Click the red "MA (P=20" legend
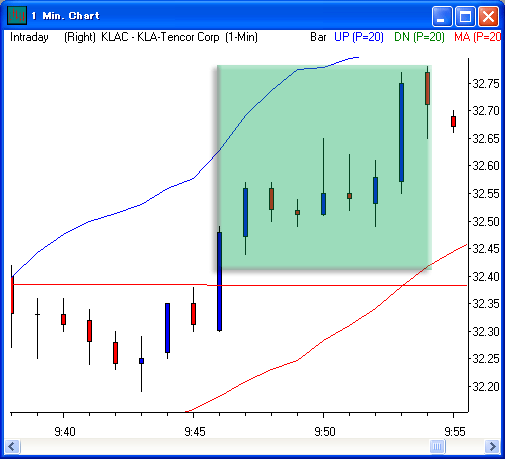 click(x=477, y=37)
